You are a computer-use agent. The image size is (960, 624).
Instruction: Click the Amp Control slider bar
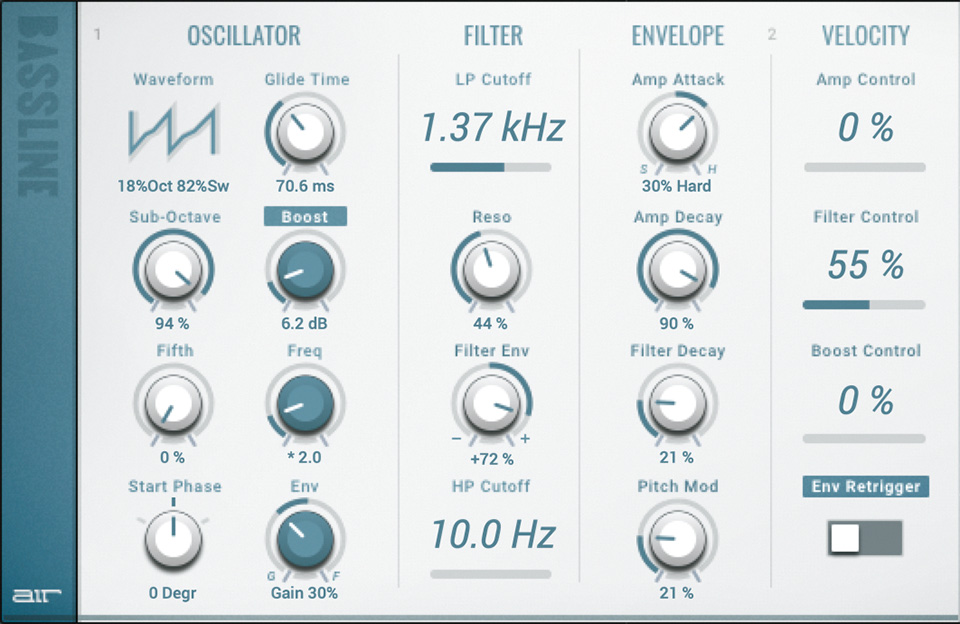[864, 167]
